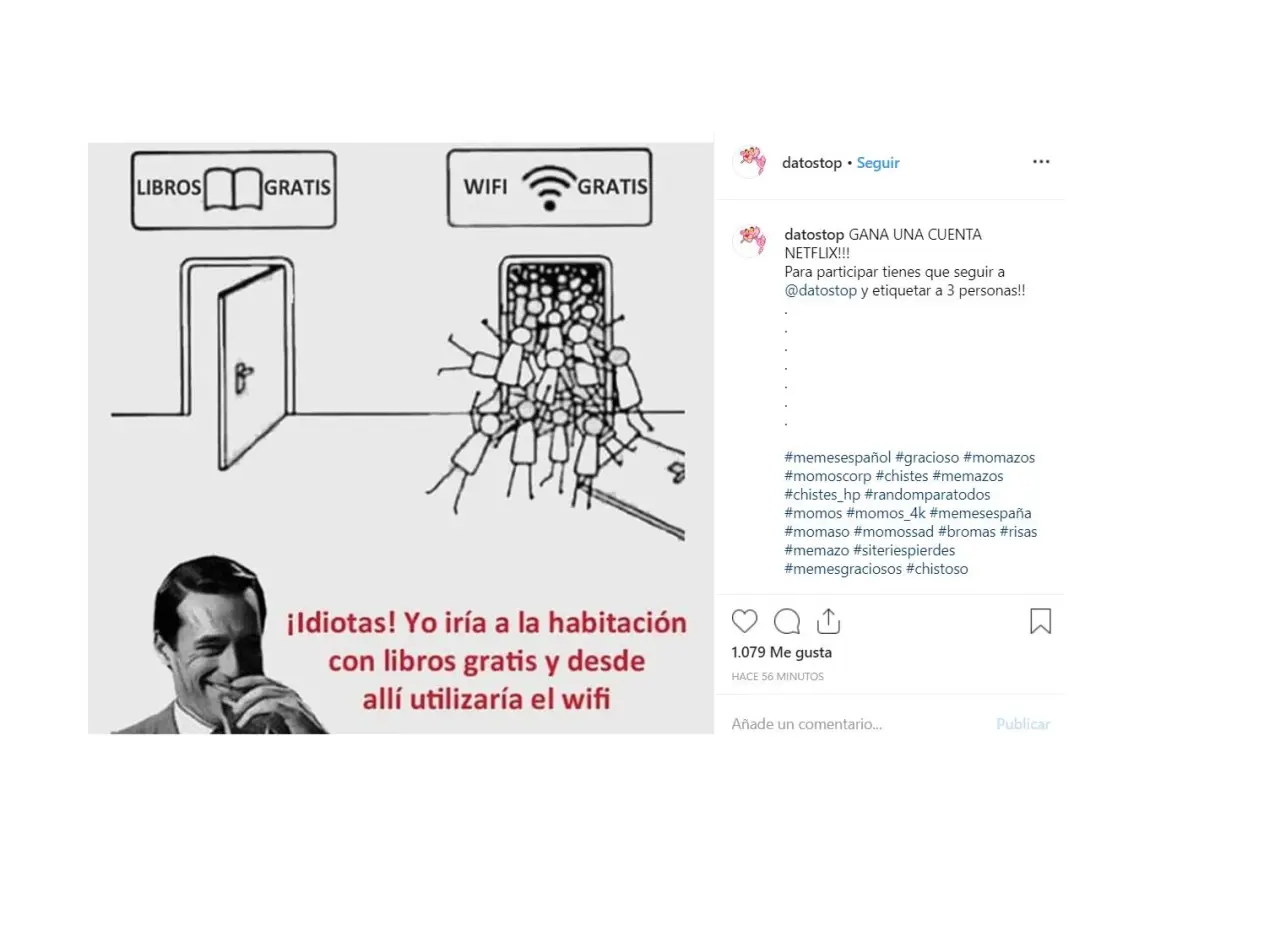The width and height of the screenshot is (1280, 925).
Task: Open the three-dot more options menu
Action: tap(1041, 162)
